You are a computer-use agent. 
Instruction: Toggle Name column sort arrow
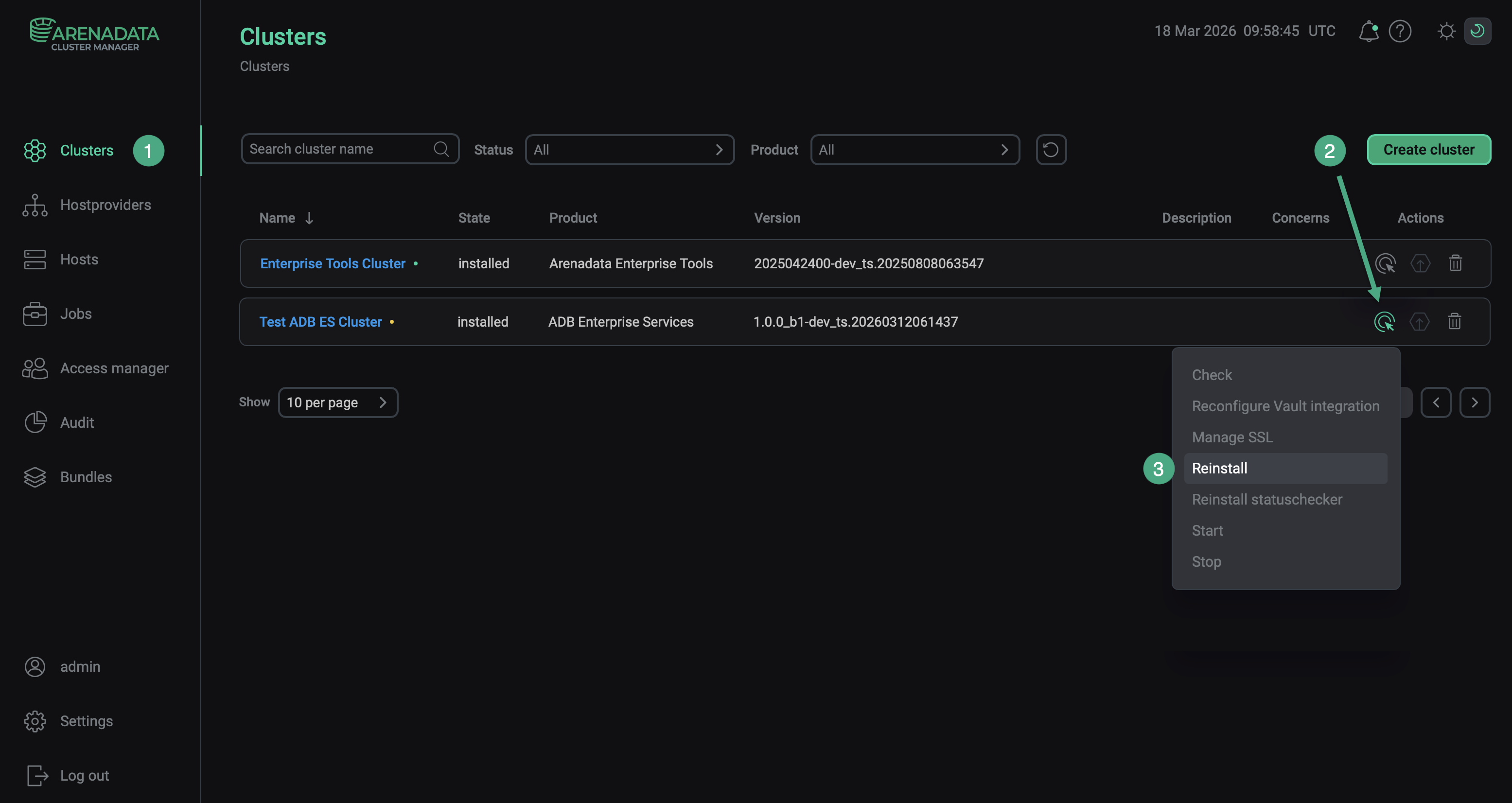(x=309, y=218)
